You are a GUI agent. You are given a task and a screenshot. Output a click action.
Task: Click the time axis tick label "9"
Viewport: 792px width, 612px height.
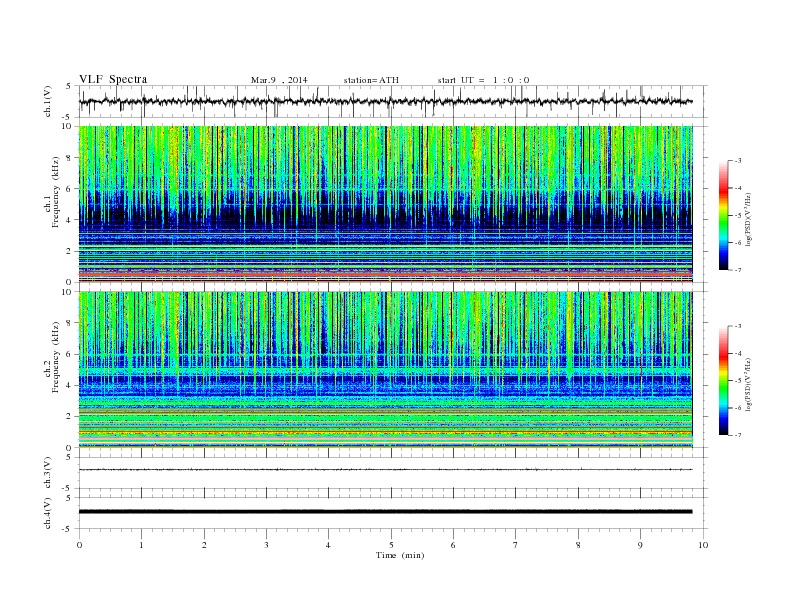click(640, 545)
